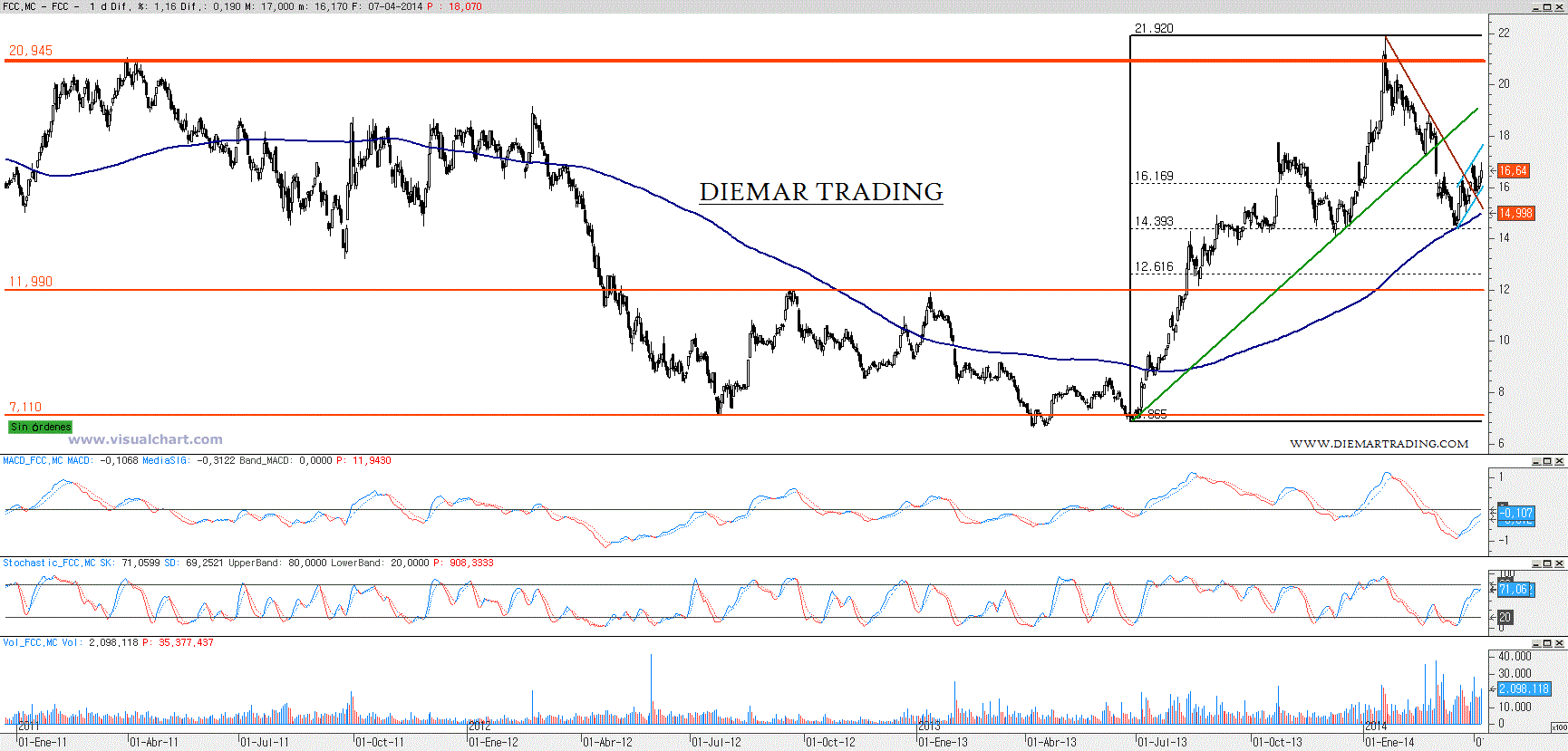Close the FCC price chart panel
The image size is (1568, 751).
[x=1560, y=7]
